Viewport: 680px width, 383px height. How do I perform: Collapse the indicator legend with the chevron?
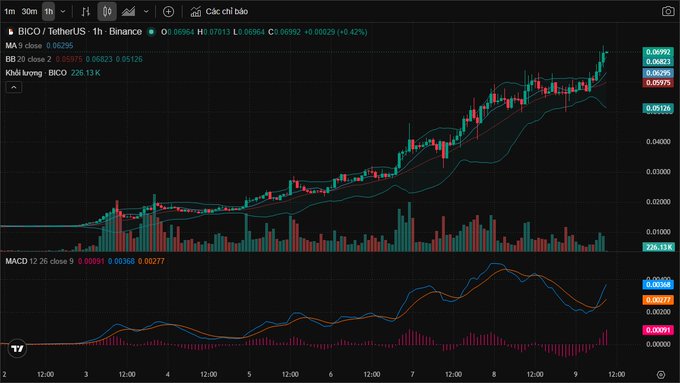(x=14, y=88)
